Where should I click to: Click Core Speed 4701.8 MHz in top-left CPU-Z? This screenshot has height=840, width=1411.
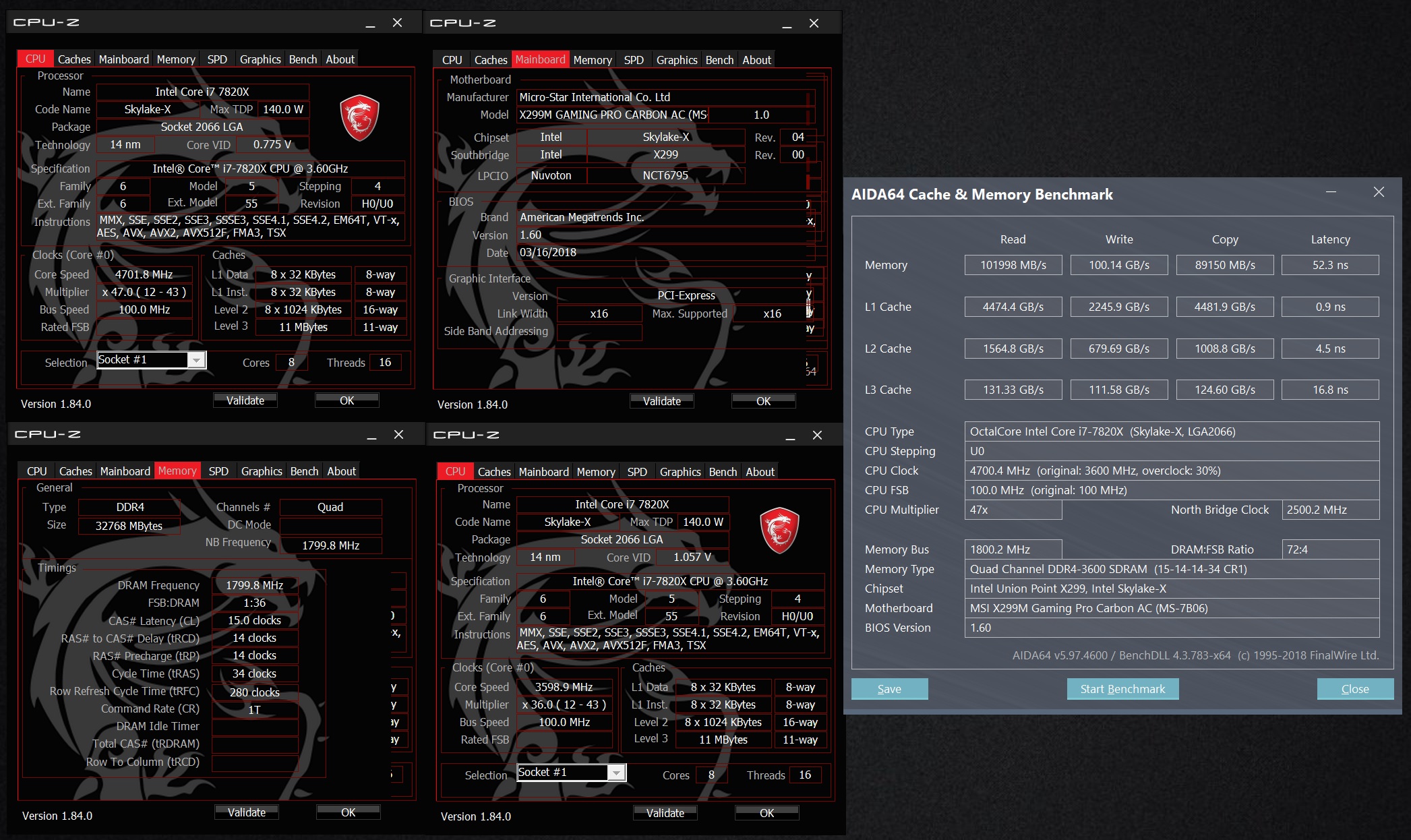click(x=144, y=274)
